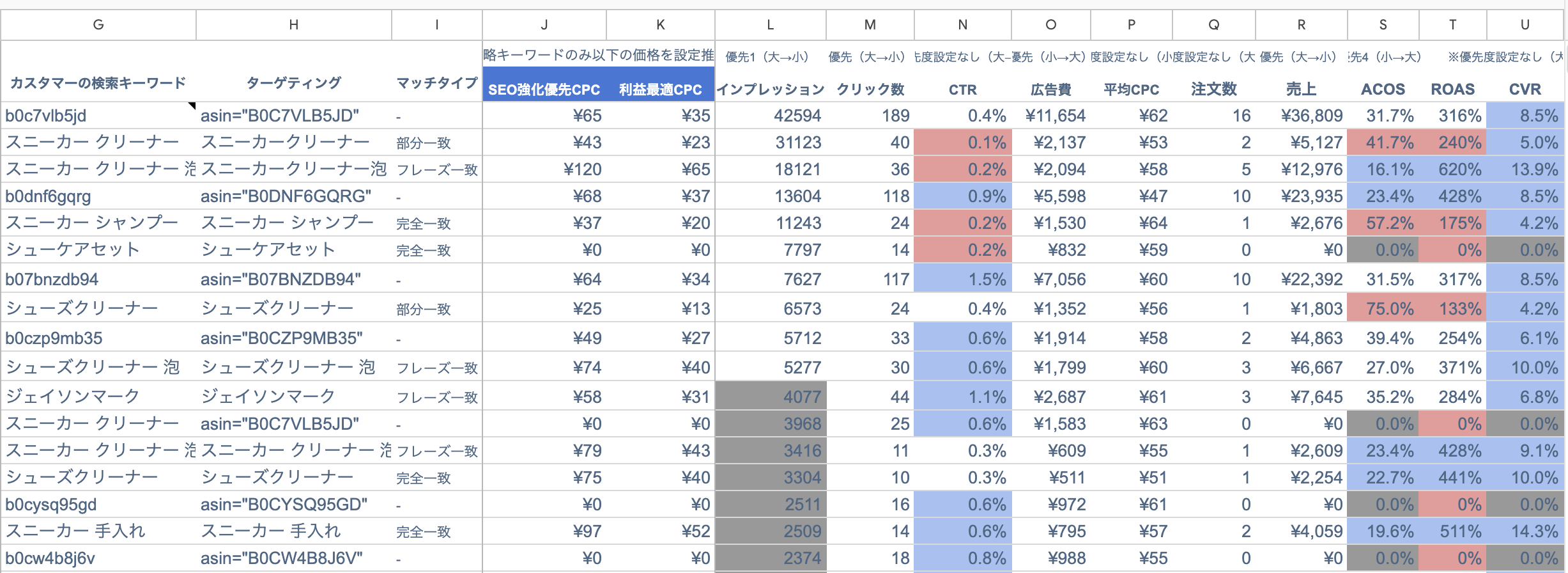Screen dimensions: 1568x573
Task: Click the マッチタイプ header cell
Action: 437,82
